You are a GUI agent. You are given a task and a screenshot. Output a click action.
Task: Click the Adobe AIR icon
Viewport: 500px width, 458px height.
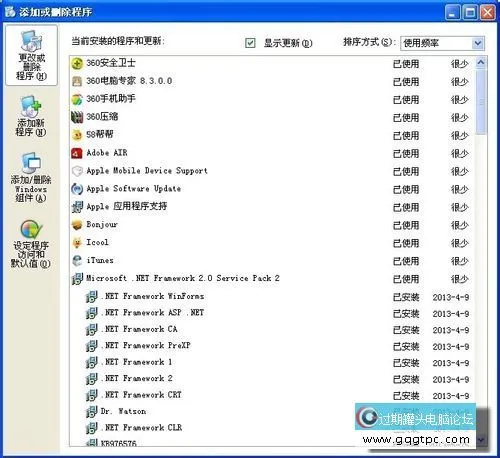click(x=77, y=153)
